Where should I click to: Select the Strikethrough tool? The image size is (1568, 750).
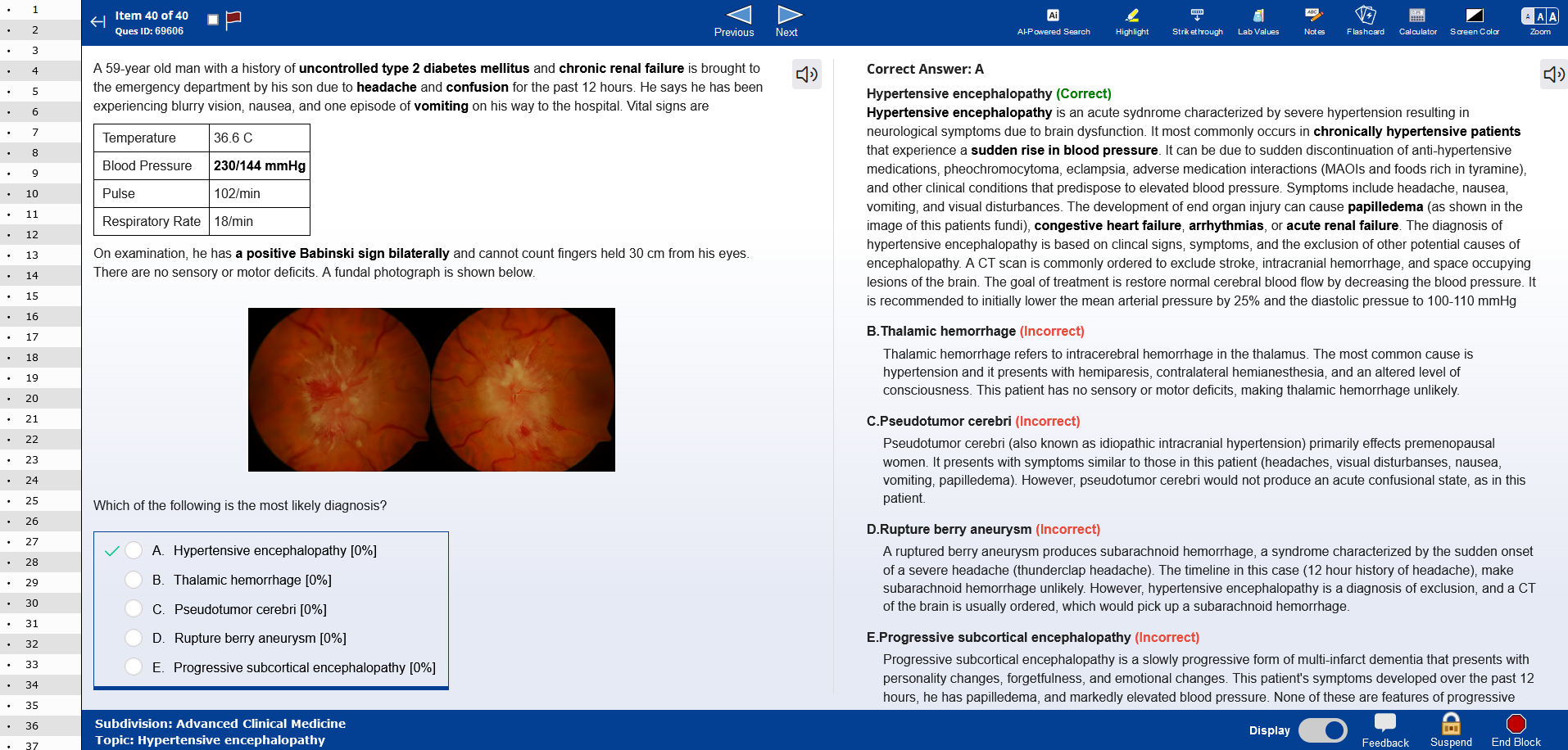click(x=1197, y=22)
